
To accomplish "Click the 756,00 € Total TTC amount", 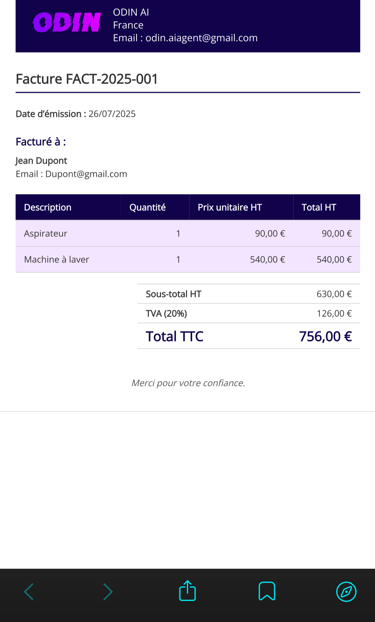I will (x=325, y=336).
